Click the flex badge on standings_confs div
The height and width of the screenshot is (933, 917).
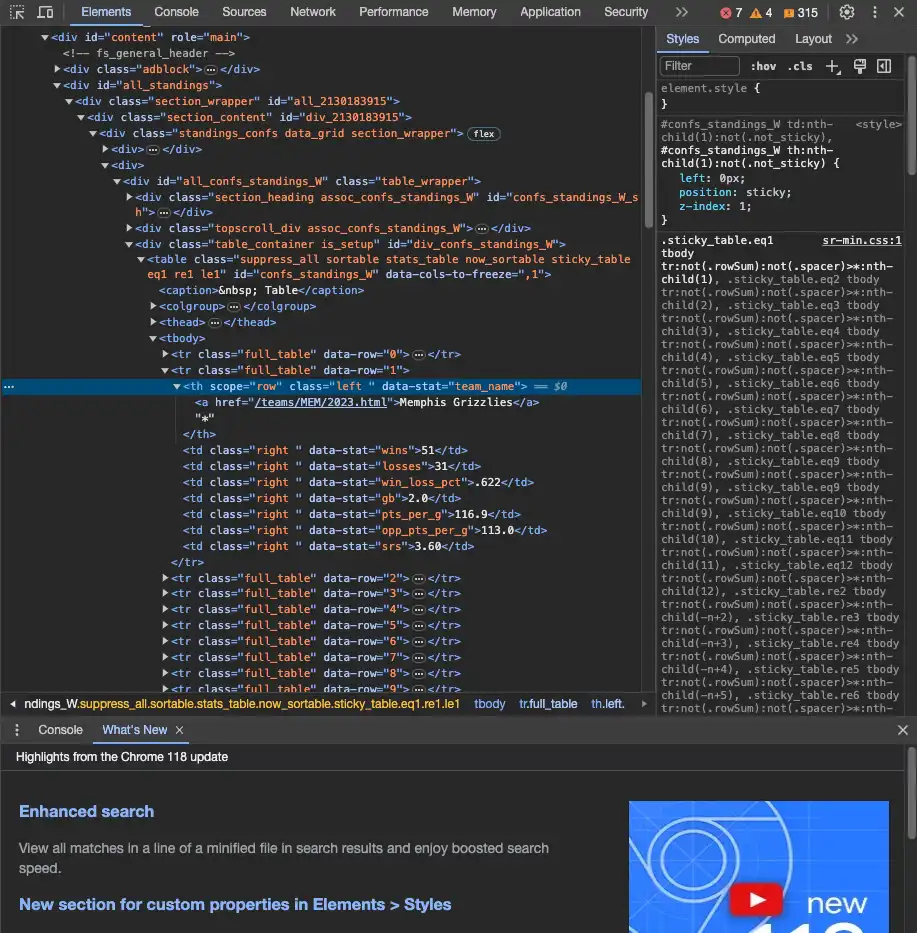(484, 134)
